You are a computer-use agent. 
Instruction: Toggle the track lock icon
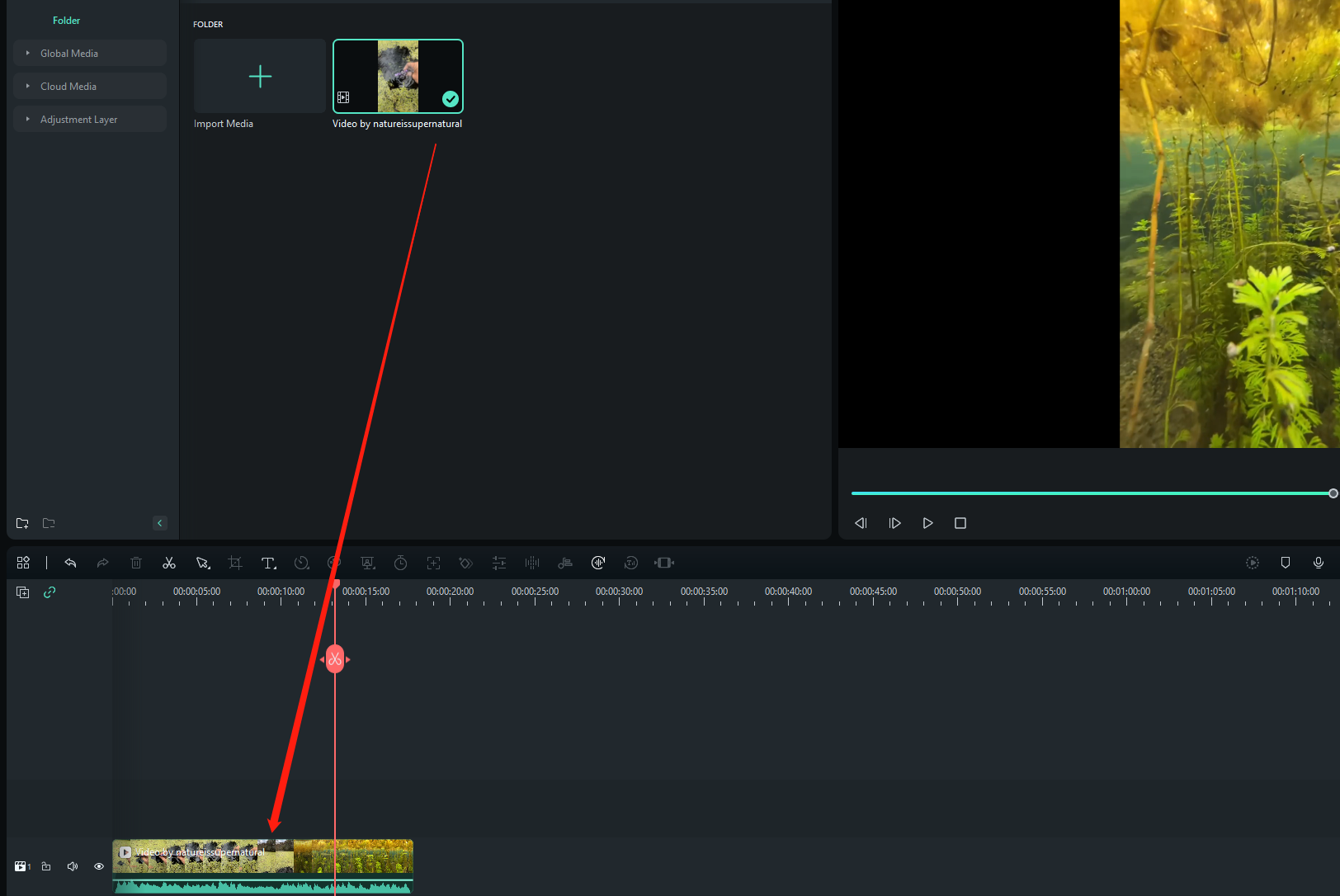[46, 866]
